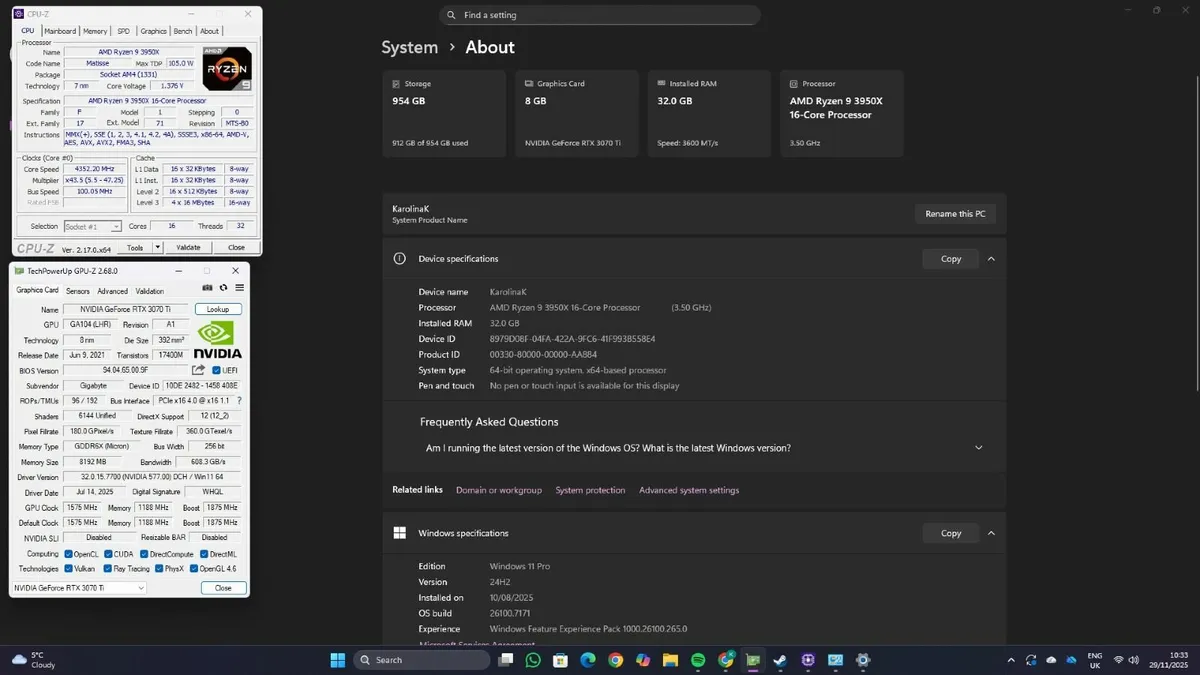The height and width of the screenshot is (675, 1200).
Task: Click the BIOS export icon in GPU-Z
Action: click(198, 368)
